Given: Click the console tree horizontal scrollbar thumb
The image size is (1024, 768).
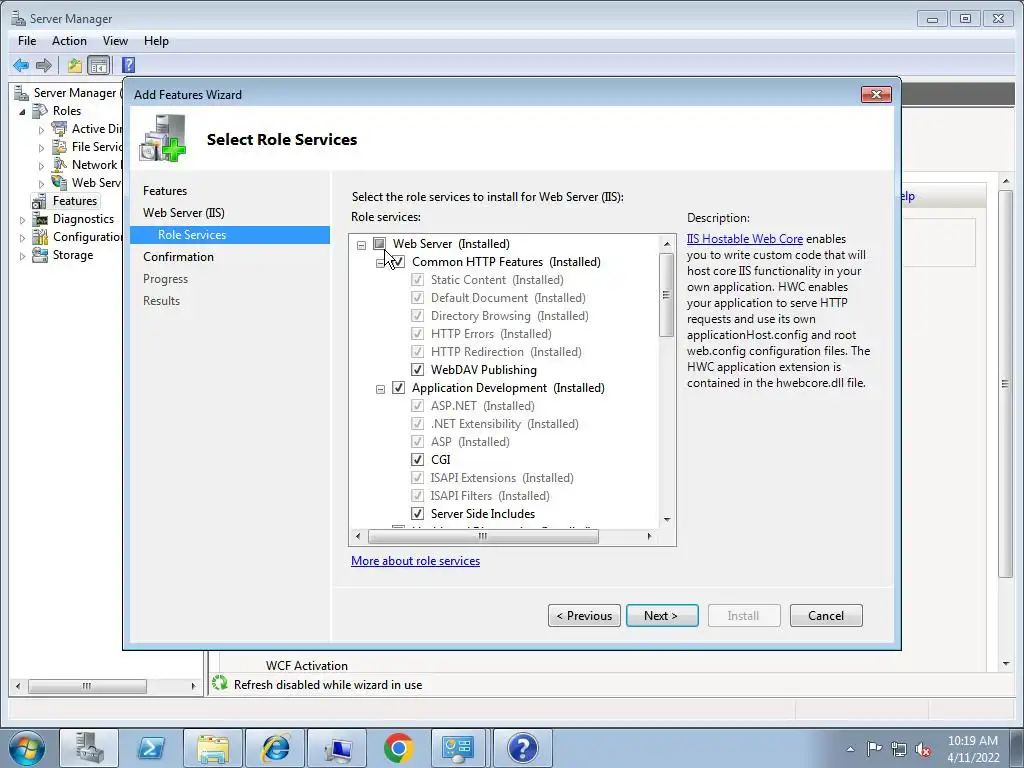Looking at the screenshot, I should pyautogui.click(x=88, y=686).
